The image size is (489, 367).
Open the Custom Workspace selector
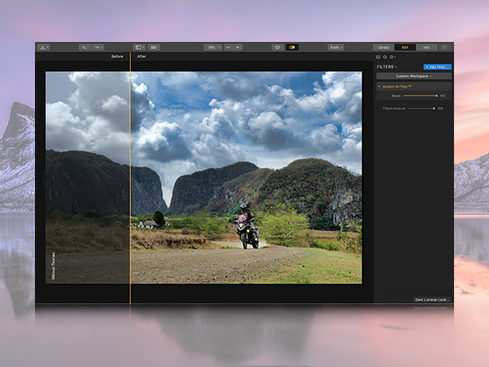pyautogui.click(x=414, y=76)
